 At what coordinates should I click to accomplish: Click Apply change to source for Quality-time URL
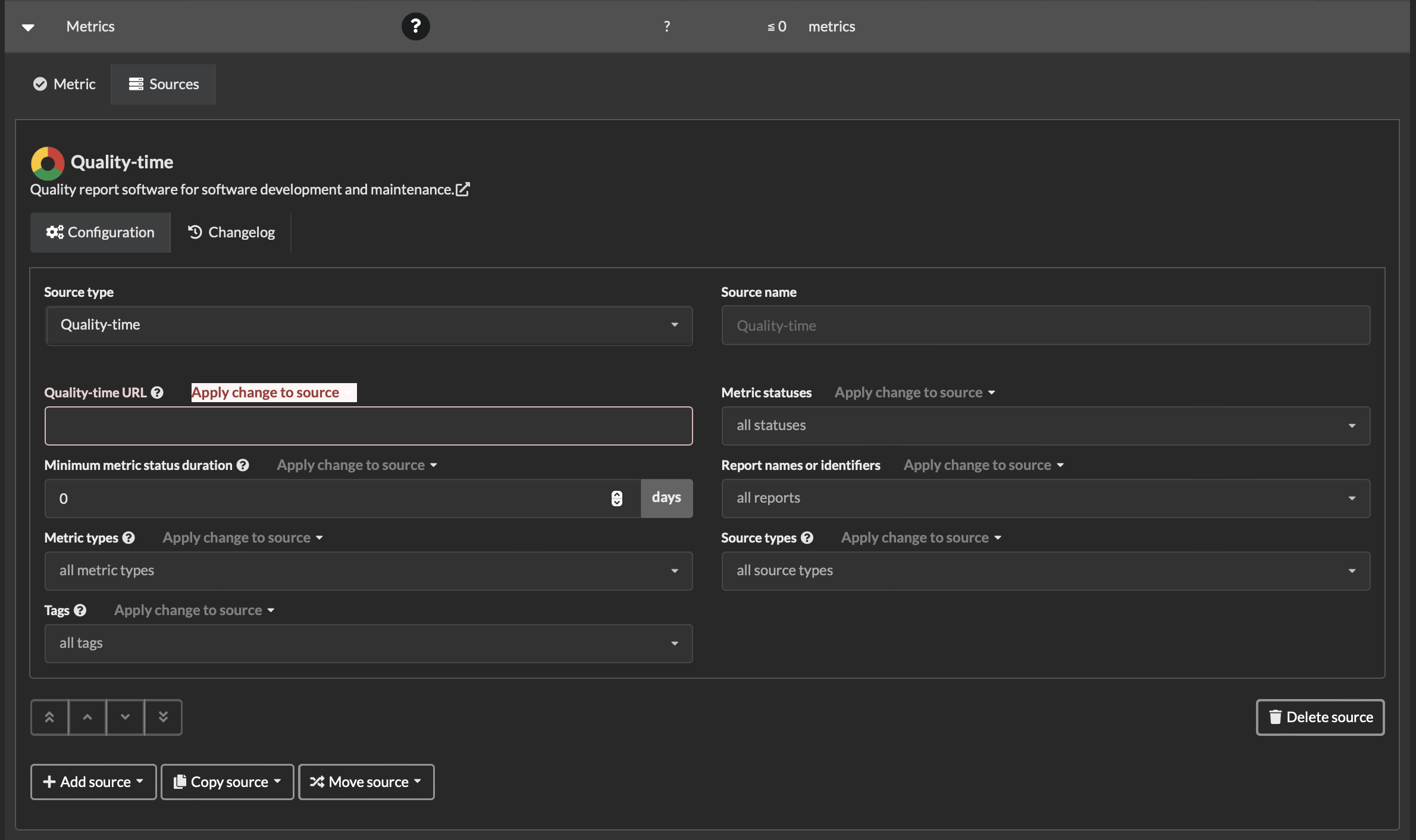point(274,393)
